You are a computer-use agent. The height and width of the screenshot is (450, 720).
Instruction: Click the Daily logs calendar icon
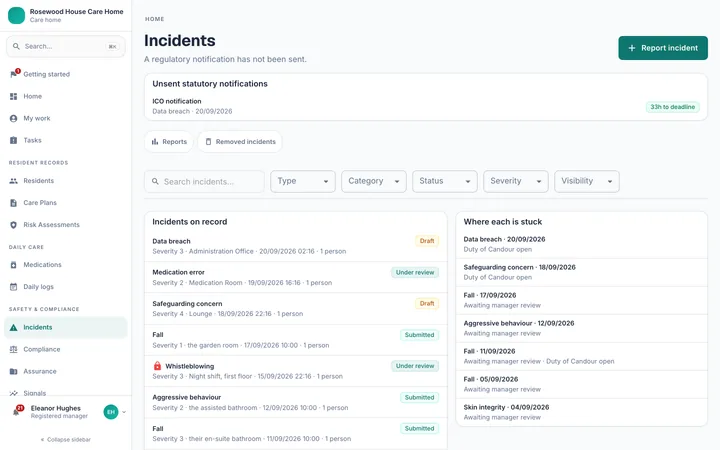point(13,287)
